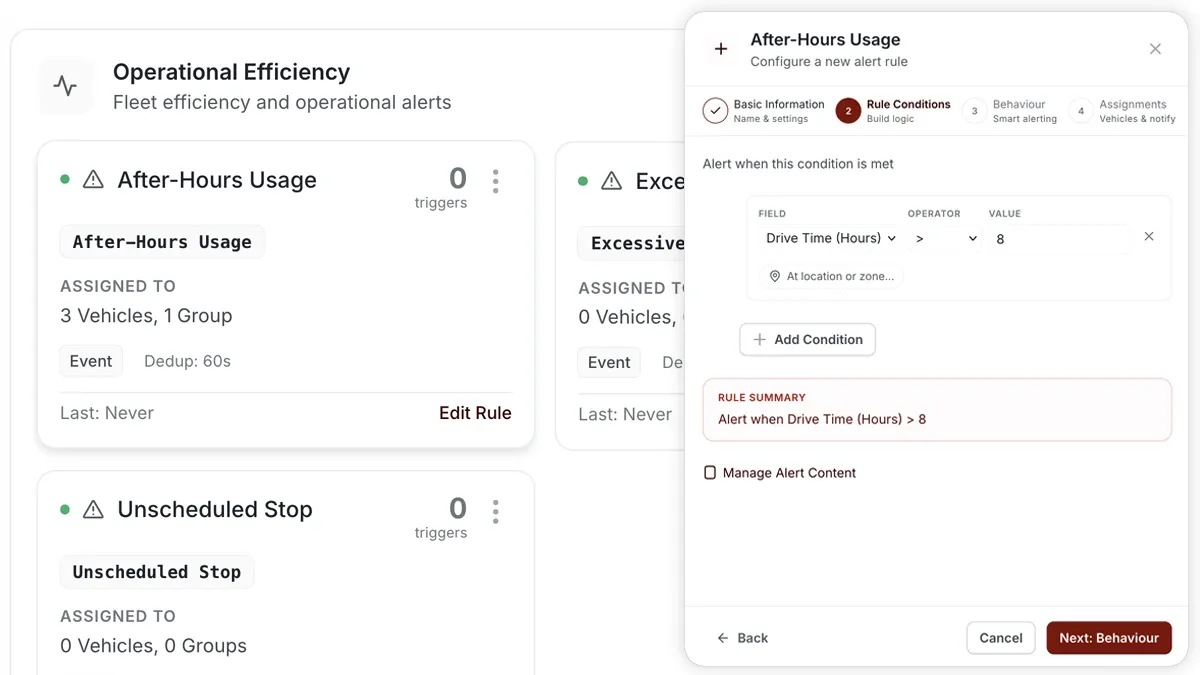
Task: Click the After-Hours Usage card title
Action: 217,180
